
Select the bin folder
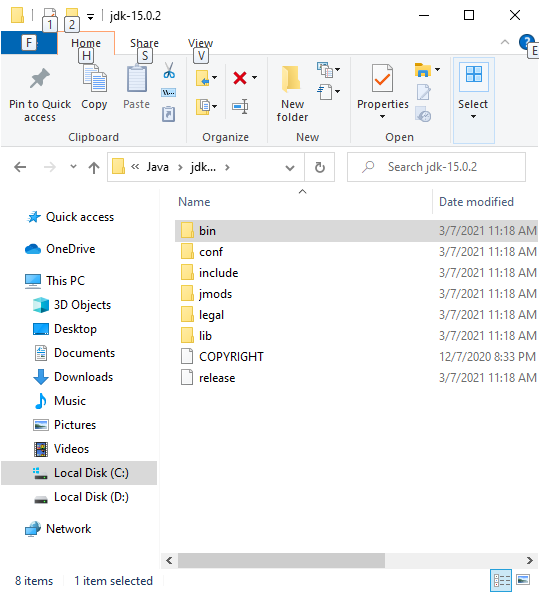tap(356, 231)
